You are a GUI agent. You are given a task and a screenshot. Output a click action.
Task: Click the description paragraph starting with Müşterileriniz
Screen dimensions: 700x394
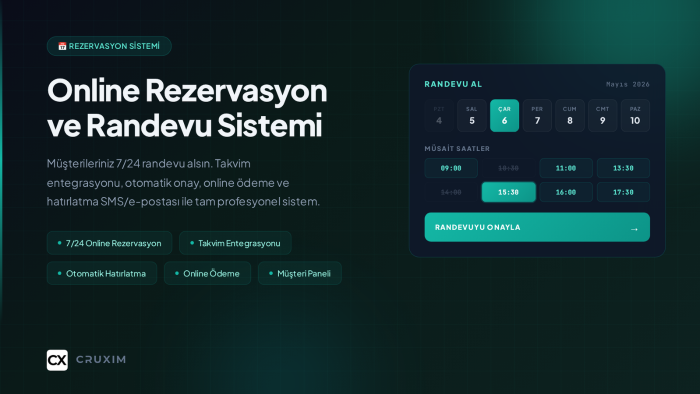(183, 182)
